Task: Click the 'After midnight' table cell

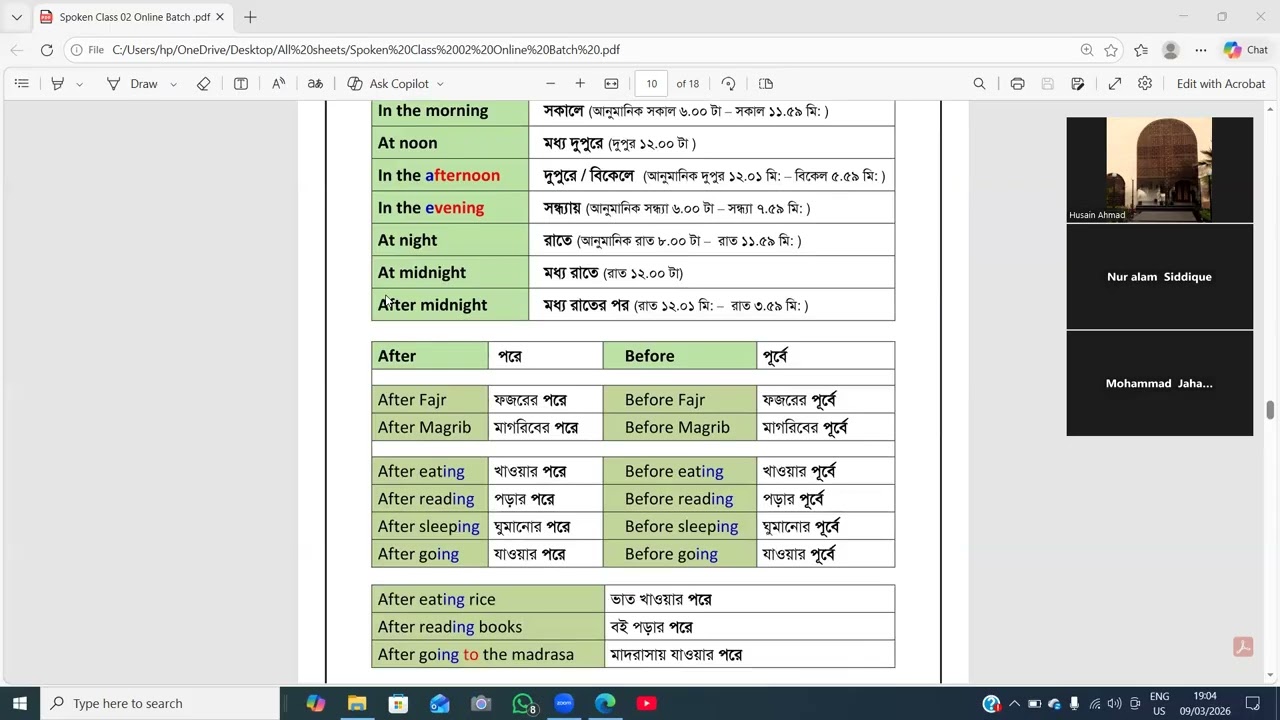Action: click(450, 305)
